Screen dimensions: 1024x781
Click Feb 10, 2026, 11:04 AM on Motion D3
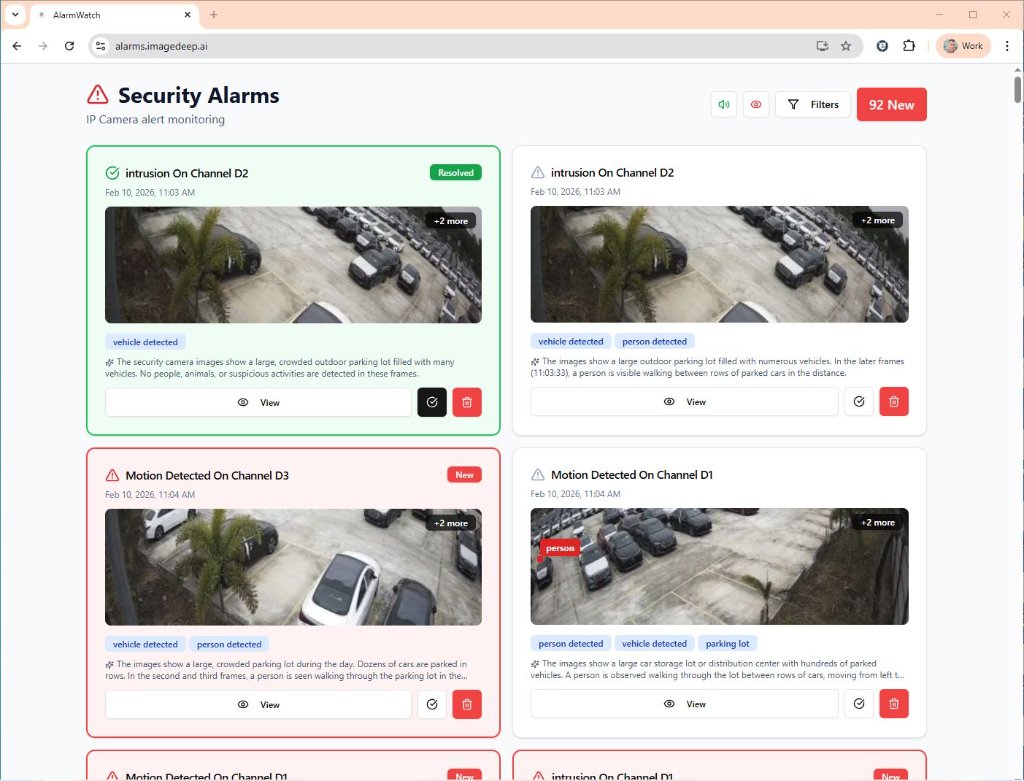pyautogui.click(x=150, y=495)
